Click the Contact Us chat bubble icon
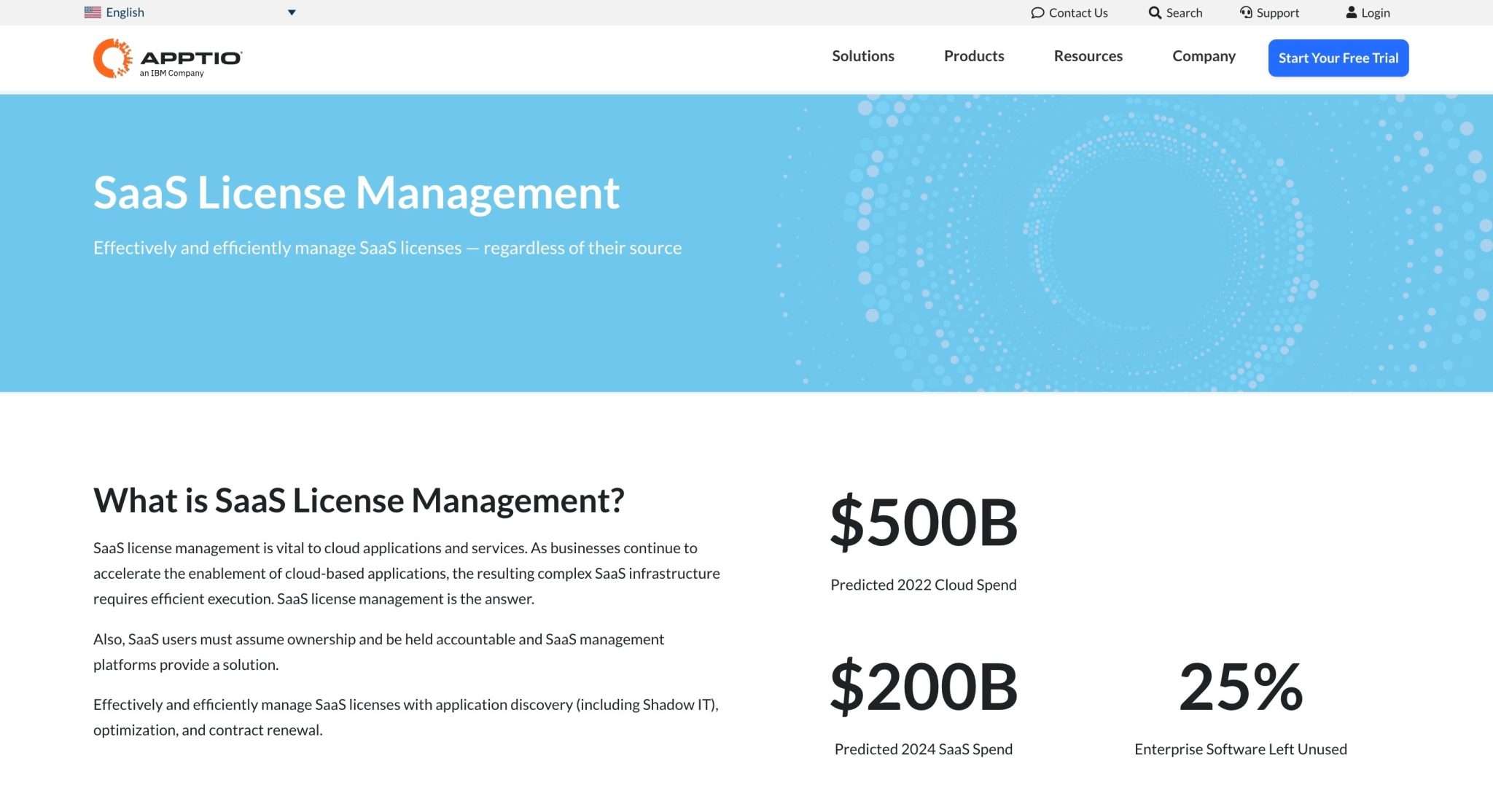 [1038, 12]
